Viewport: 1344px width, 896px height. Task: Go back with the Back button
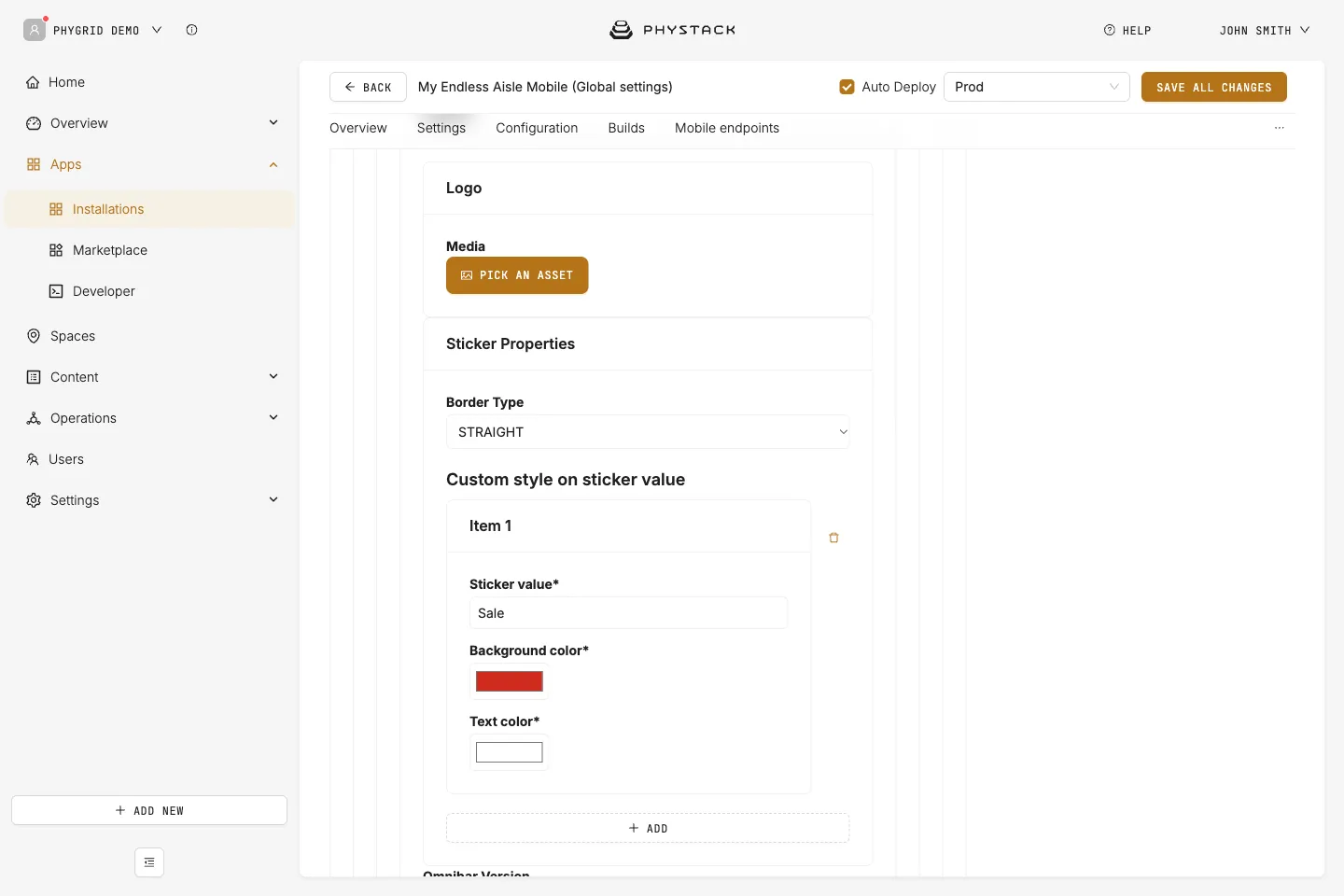coord(368,87)
